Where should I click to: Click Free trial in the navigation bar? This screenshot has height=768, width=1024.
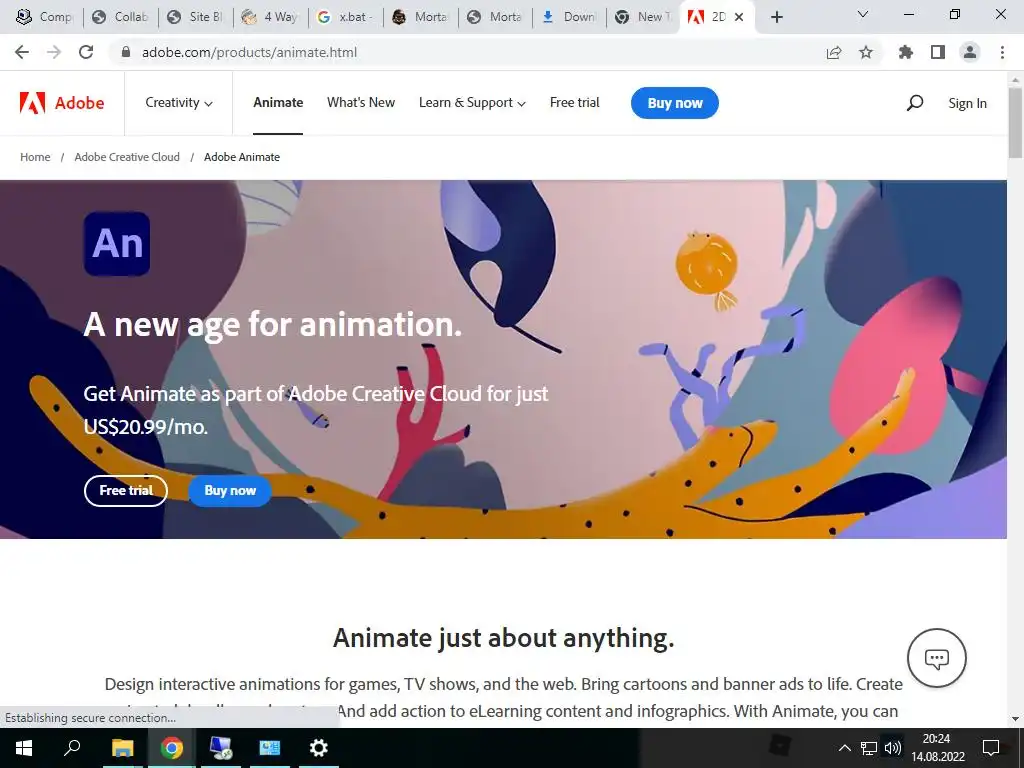(x=575, y=103)
